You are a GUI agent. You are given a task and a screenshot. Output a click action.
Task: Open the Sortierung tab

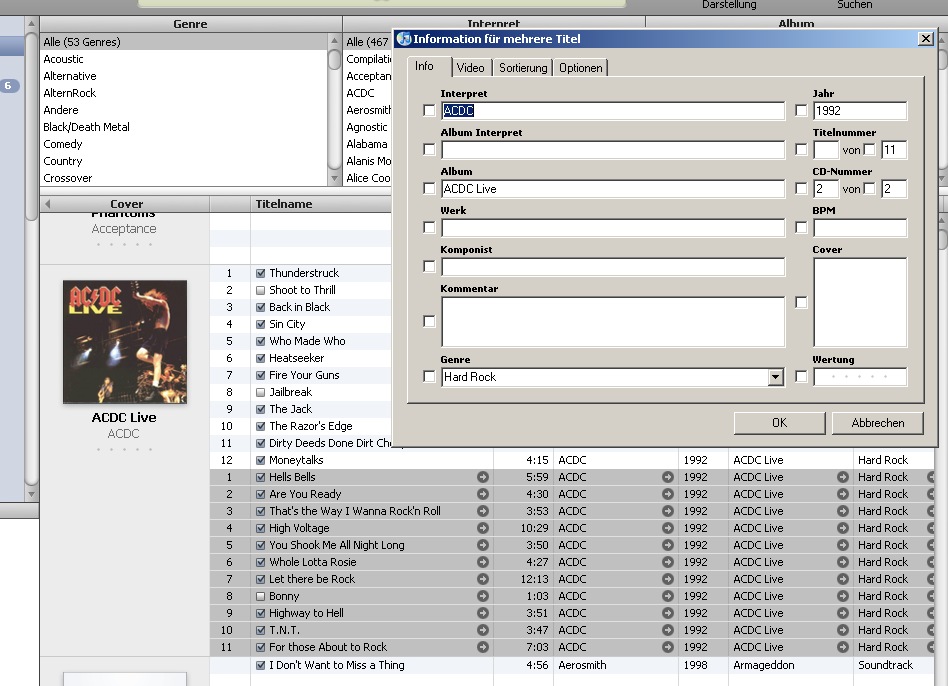(523, 68)
